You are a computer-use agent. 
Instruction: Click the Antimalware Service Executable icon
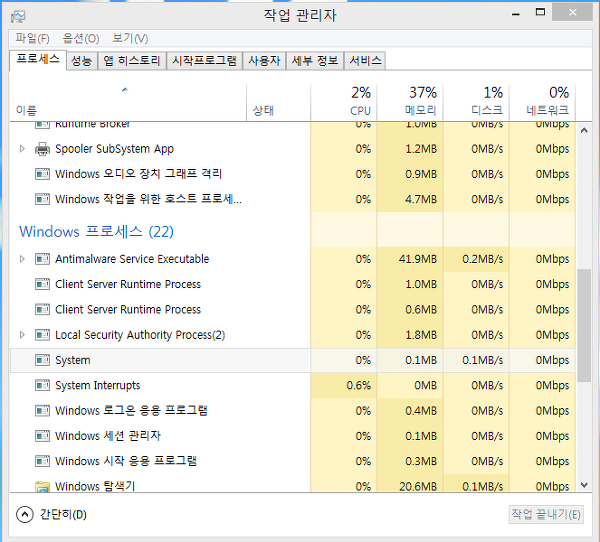(42, 259)
